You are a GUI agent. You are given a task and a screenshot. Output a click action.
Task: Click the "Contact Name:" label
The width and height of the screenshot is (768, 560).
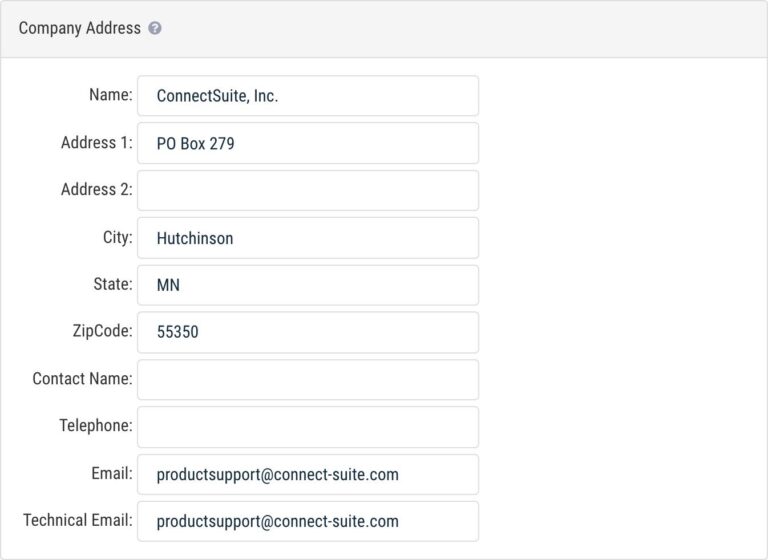[x=82, y=379]
